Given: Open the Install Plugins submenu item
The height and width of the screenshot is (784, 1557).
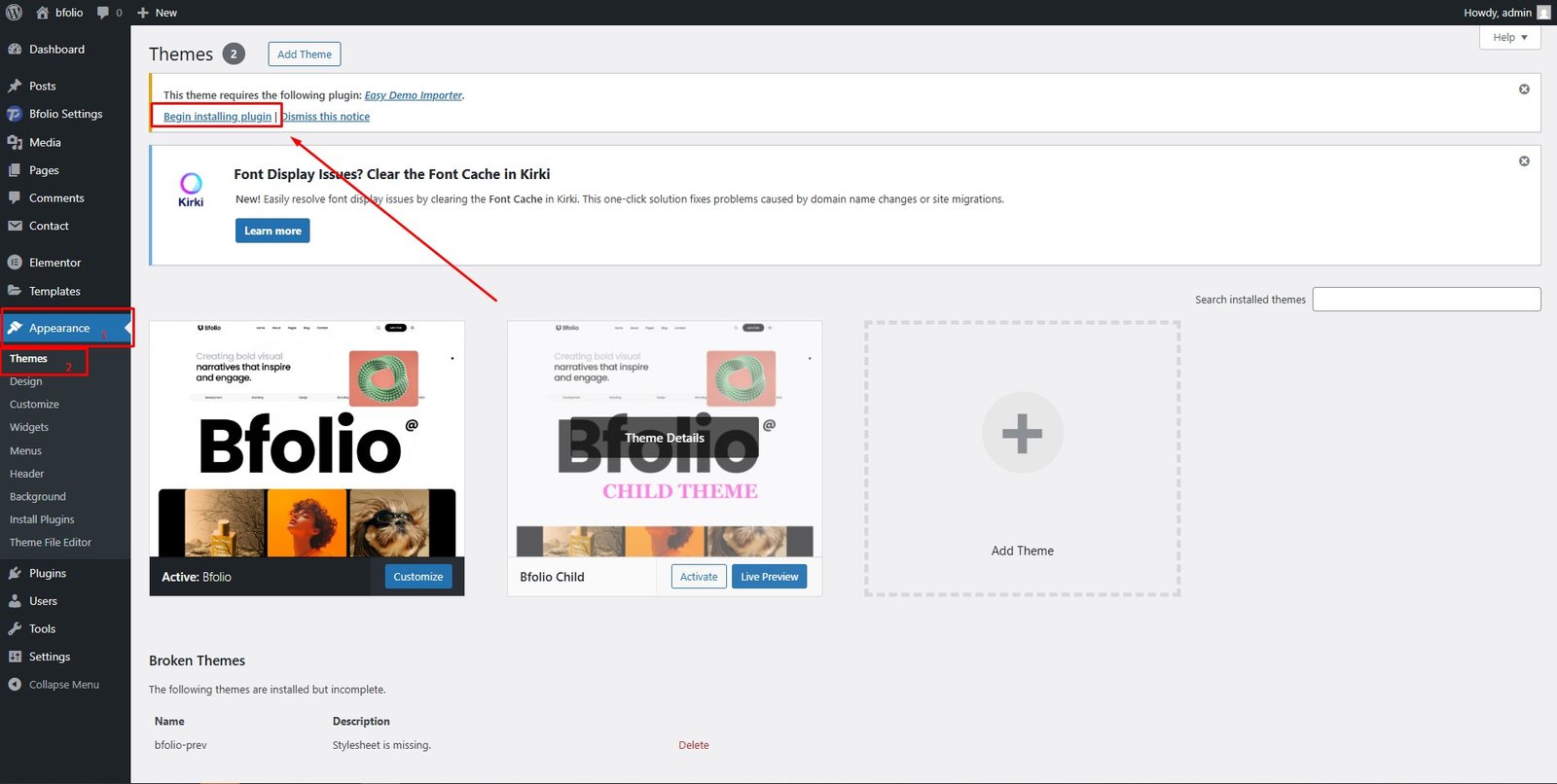Looking at the screenshot, I should (x=42, y=519).
